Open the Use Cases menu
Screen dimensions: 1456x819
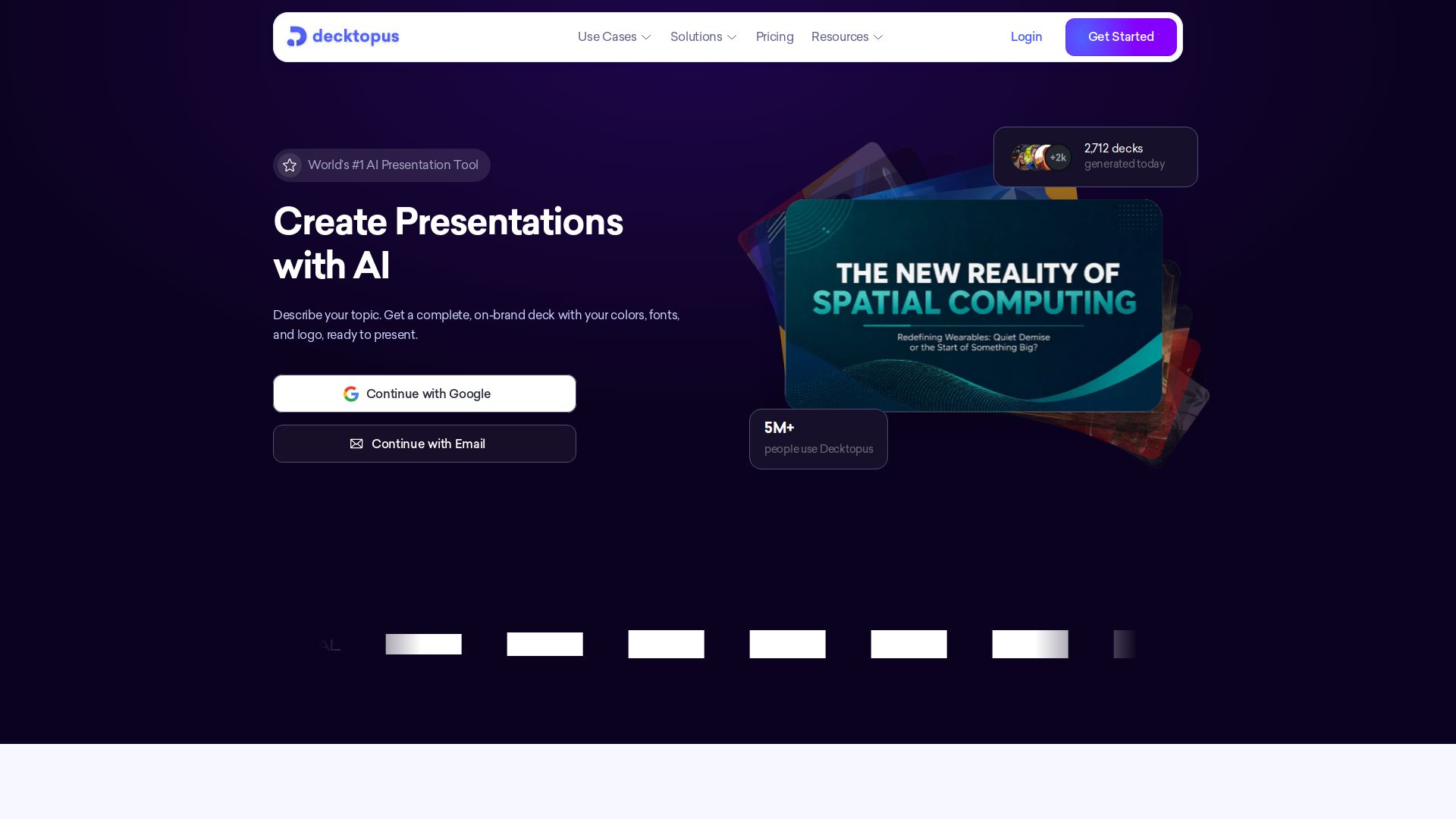point(614,36)
